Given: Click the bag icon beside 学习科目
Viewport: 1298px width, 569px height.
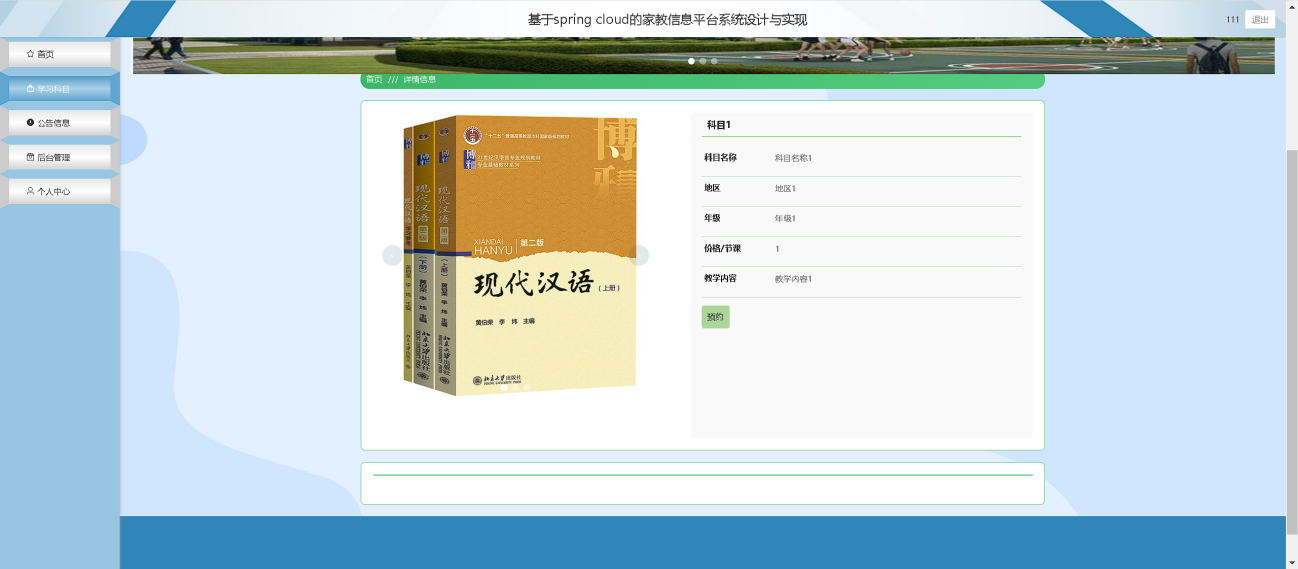Looking at the screenshot, I should click(x=30, y=89).
